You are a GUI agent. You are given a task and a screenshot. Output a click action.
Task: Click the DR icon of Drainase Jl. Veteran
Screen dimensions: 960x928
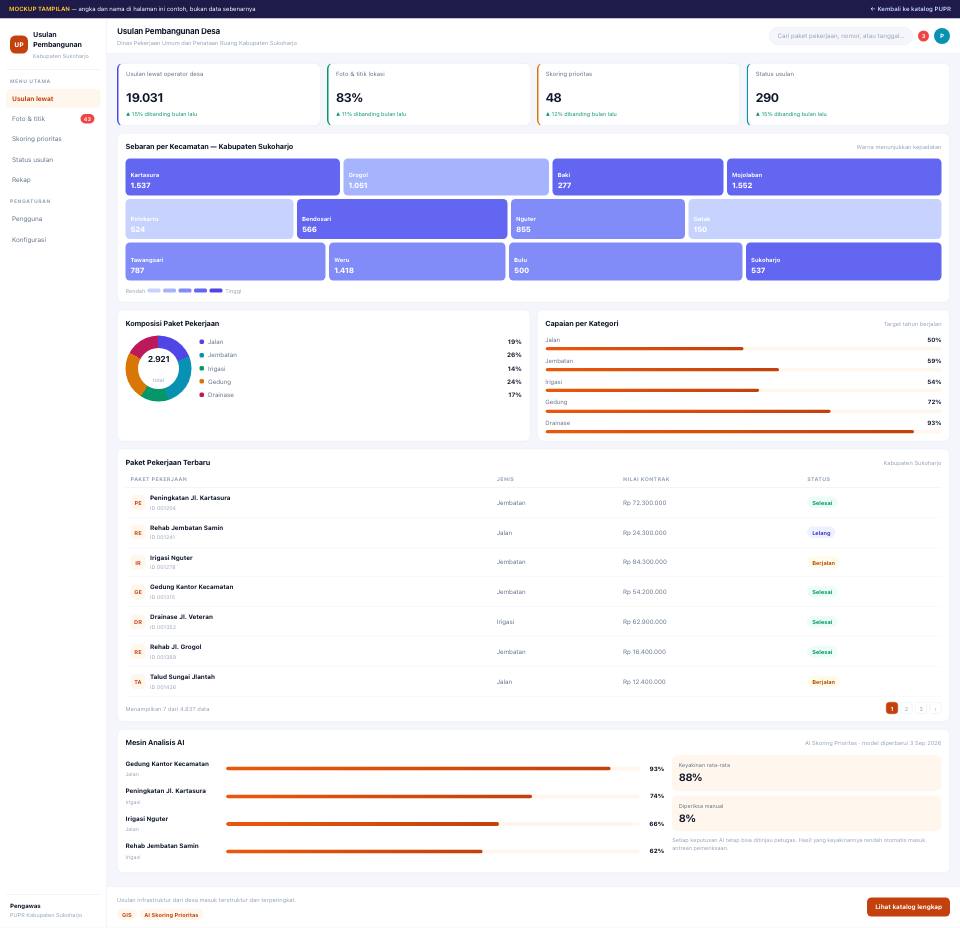pyautogui.click(x=138, y=622)
